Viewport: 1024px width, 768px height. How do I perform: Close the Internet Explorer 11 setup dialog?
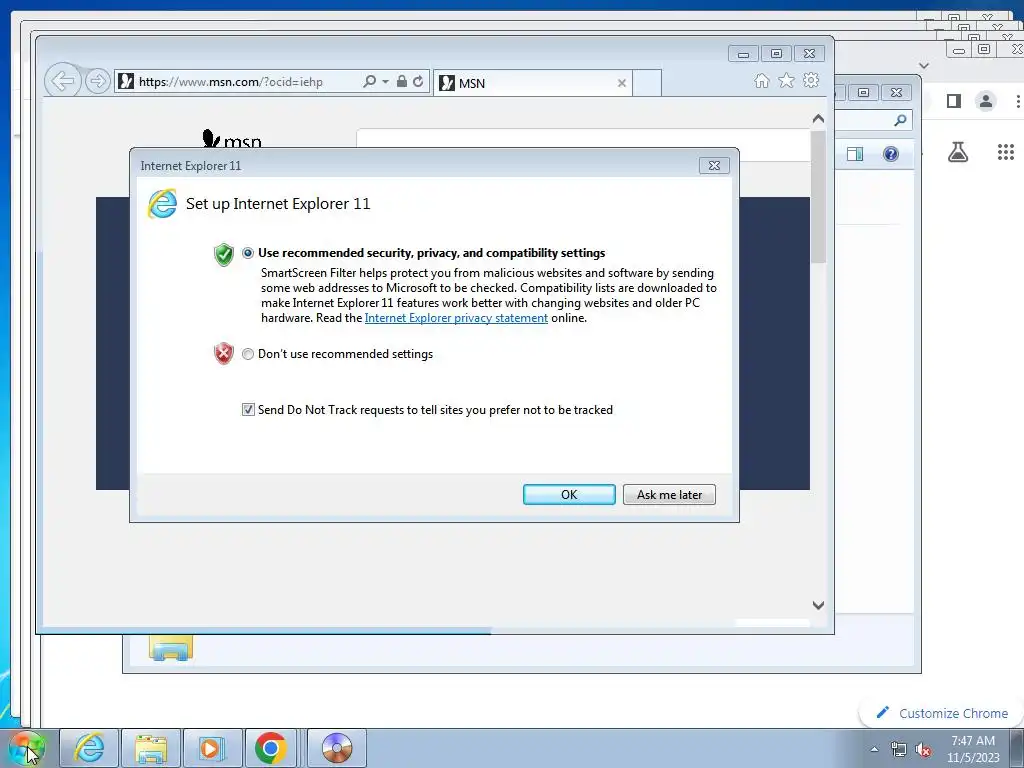coord(714,165)
